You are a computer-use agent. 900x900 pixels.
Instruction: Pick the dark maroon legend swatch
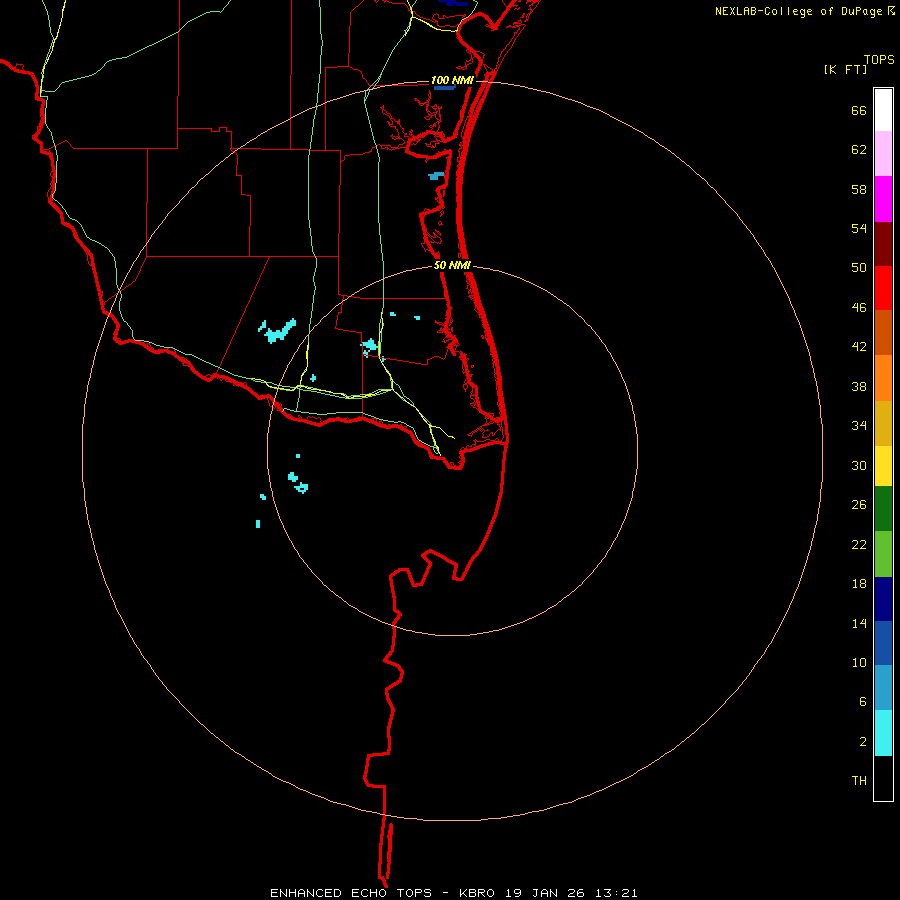pos(883,244)
